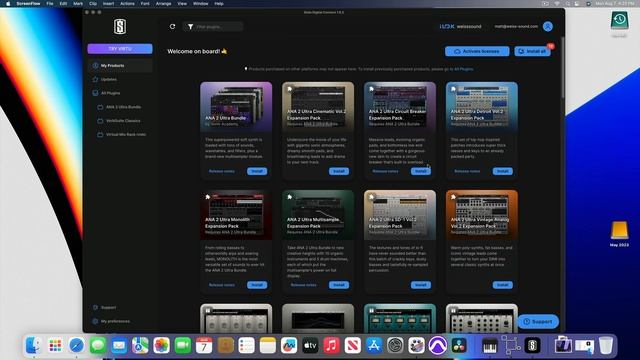Open the Help menu
Viewport: 640px width, 360px height.
(x=219, y=4)
